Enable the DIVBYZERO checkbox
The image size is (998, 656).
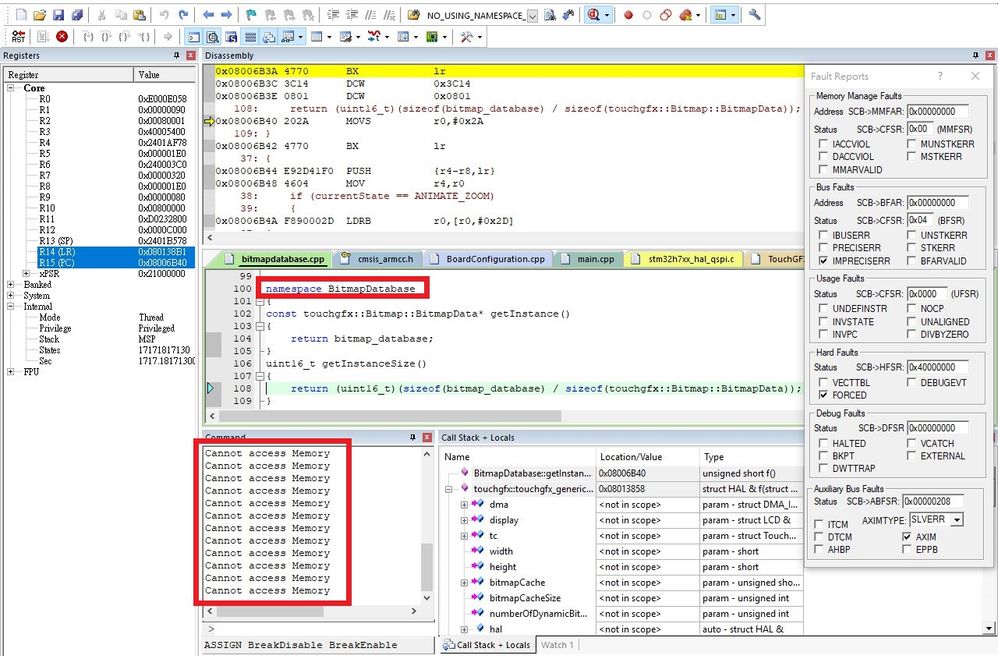[x=911, y=334]
